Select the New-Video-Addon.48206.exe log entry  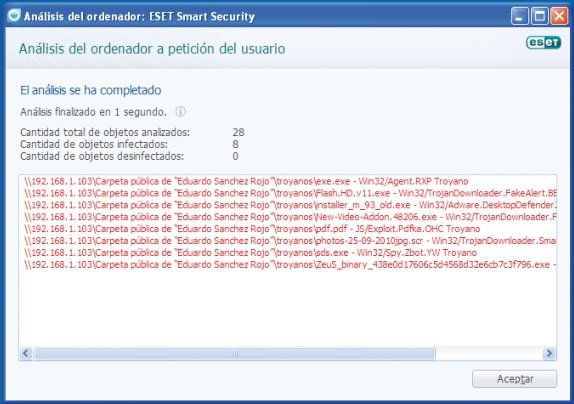tap(290, 217)
